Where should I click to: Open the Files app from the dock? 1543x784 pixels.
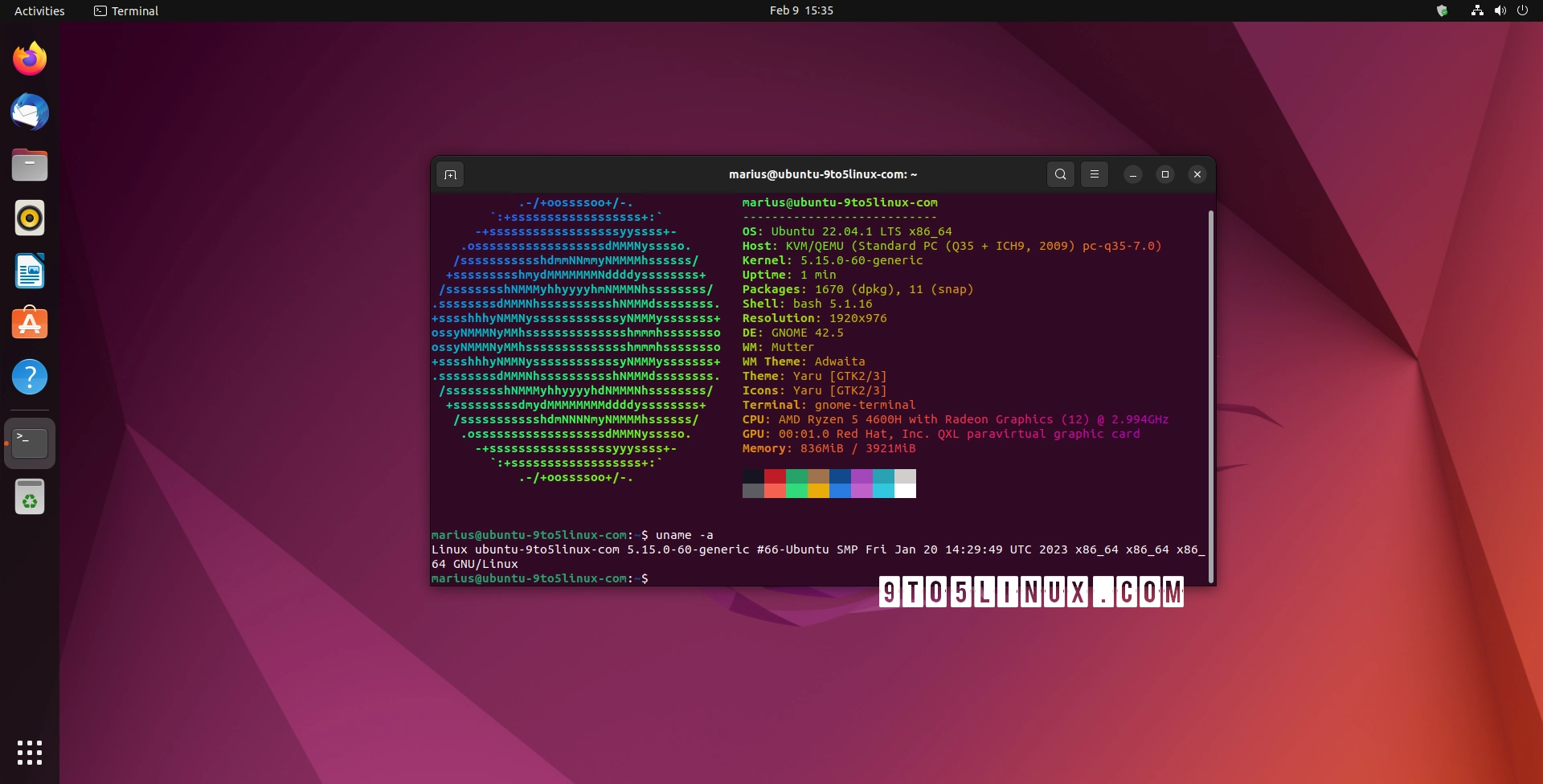point(30,165)
